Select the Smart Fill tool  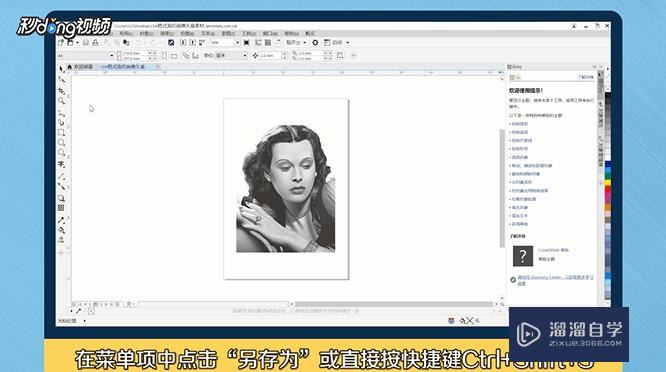tap(61, 240)
